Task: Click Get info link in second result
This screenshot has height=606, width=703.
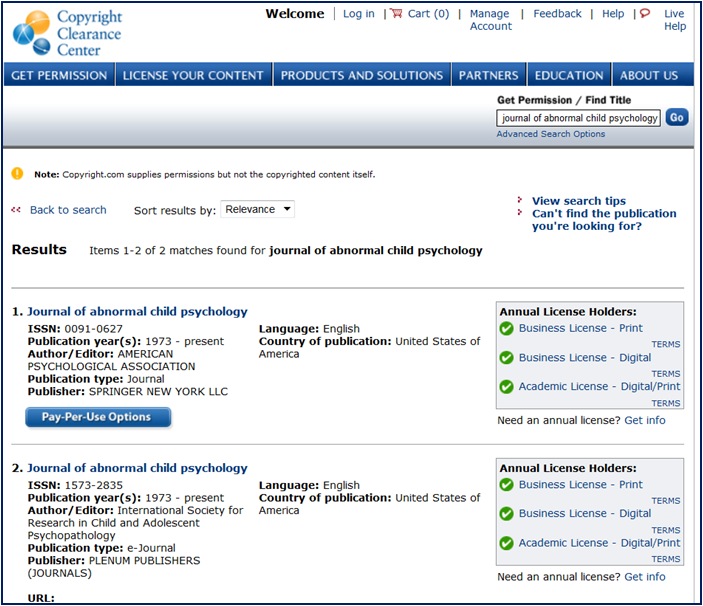Action: click(644, 577)
